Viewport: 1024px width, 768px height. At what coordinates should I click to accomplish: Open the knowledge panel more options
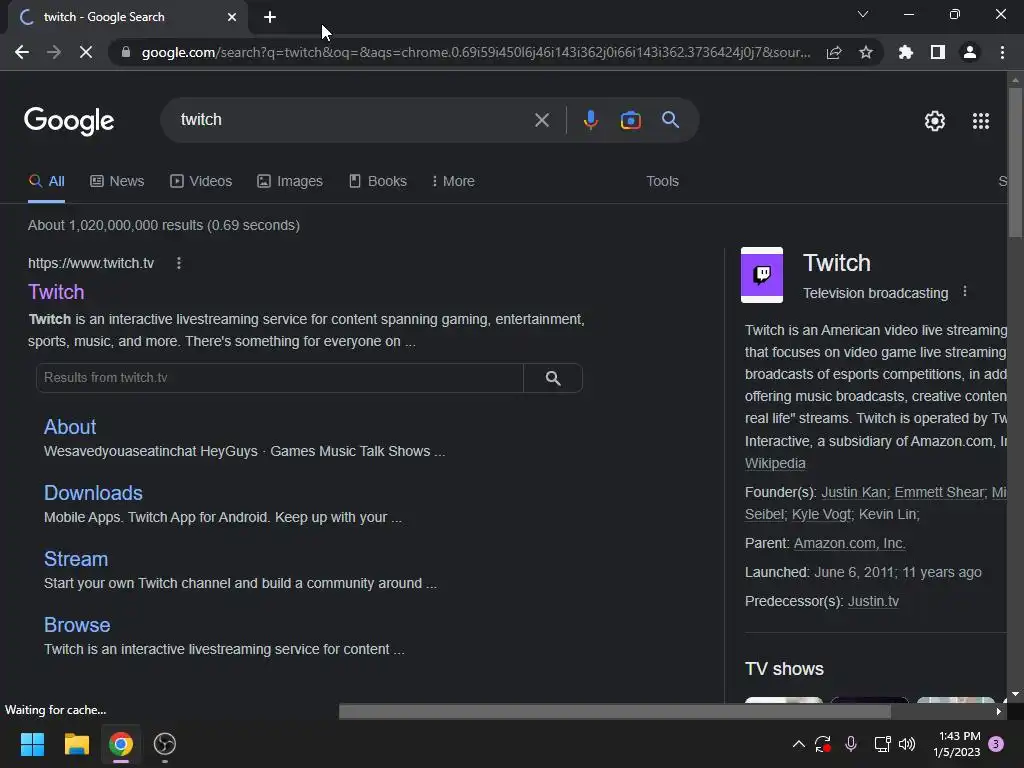pos(965,292)
